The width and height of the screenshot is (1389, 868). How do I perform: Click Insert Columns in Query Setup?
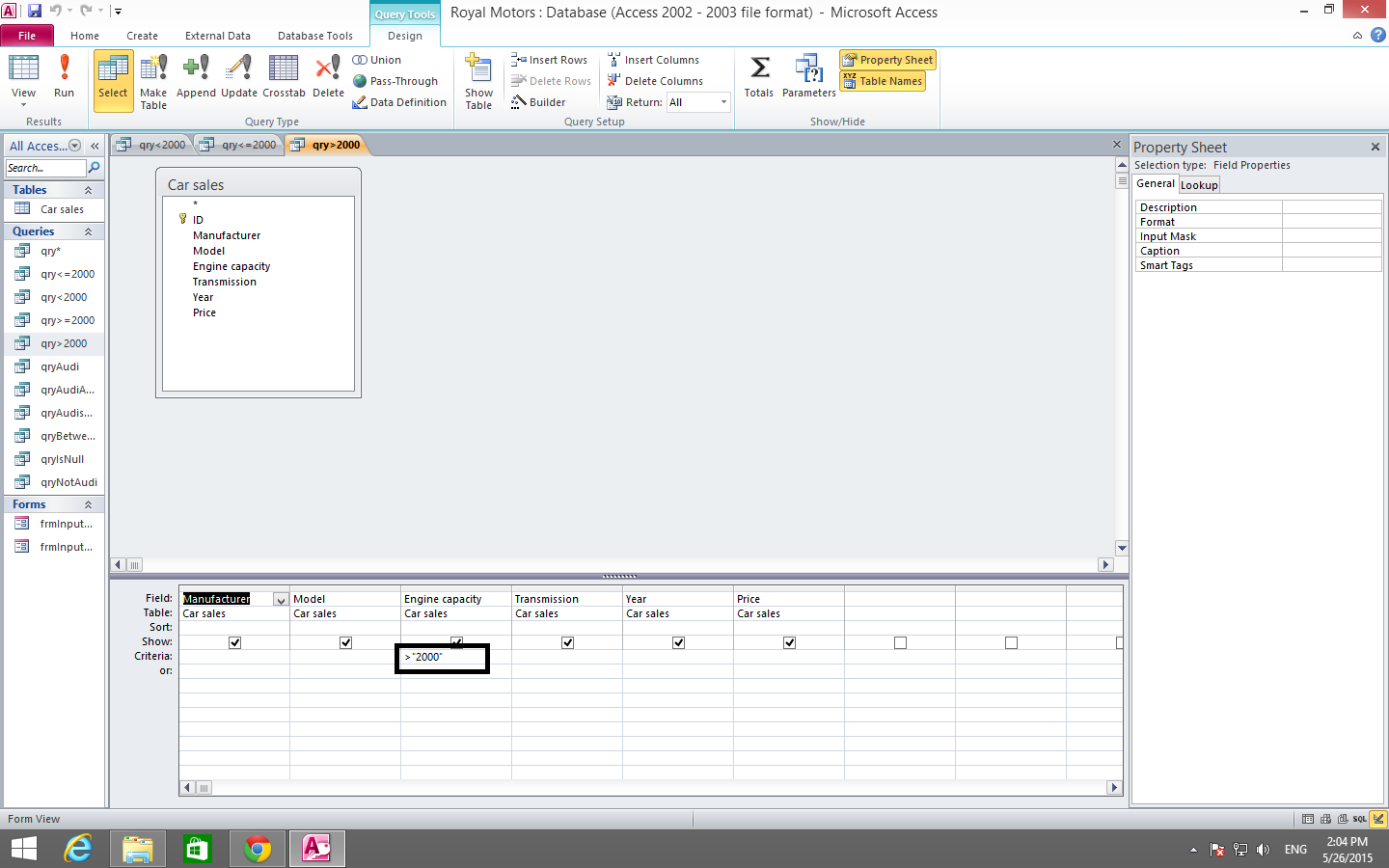point(653,60)
